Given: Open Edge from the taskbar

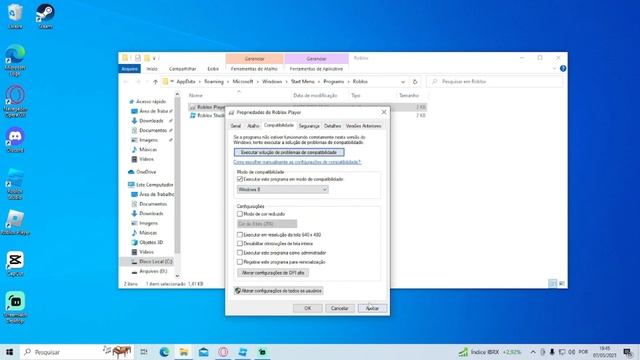Looking at the screenshot, I should (164, 352).
